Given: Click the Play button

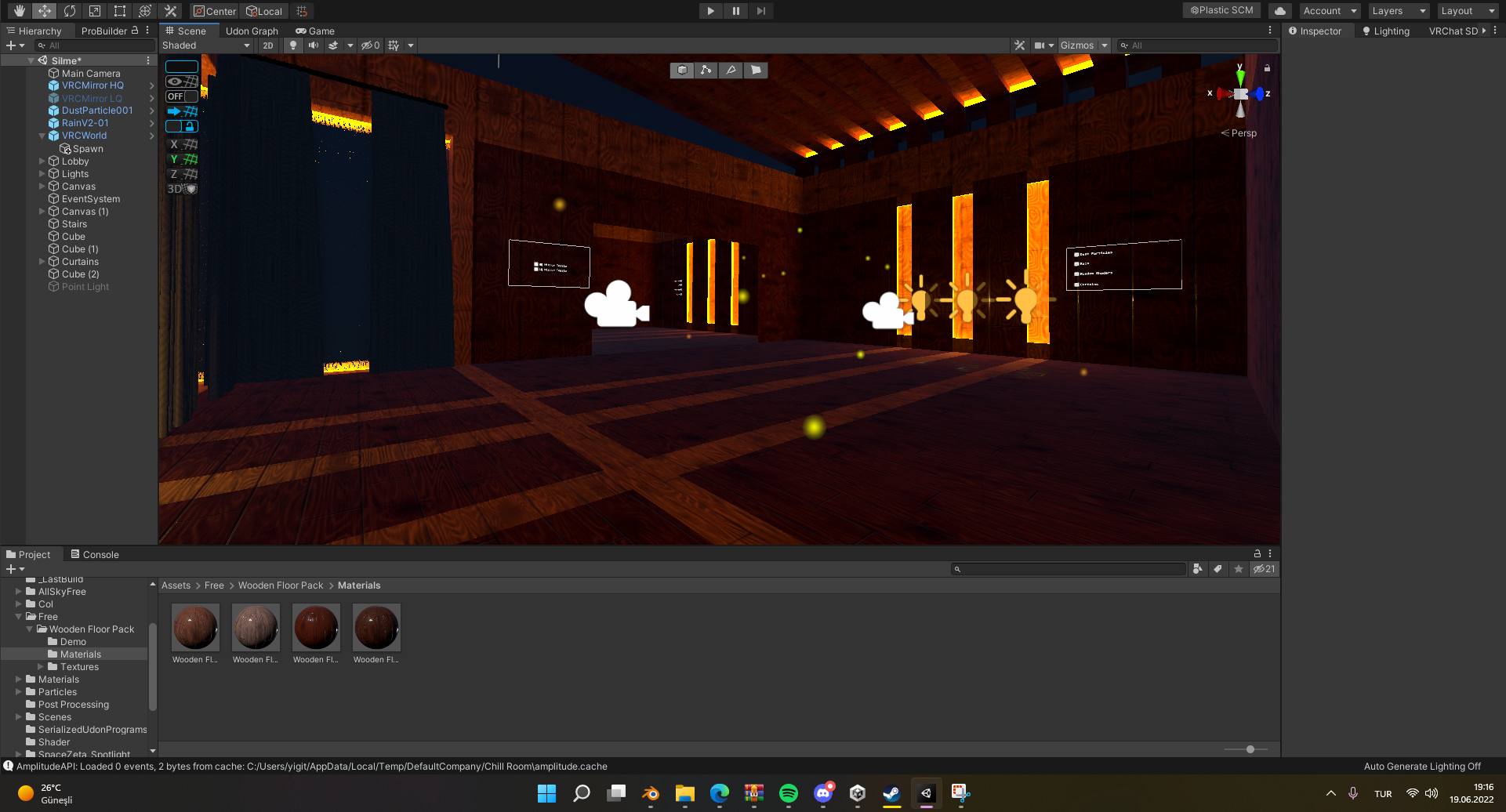Looking at the screenshot, I should [710, 11].
